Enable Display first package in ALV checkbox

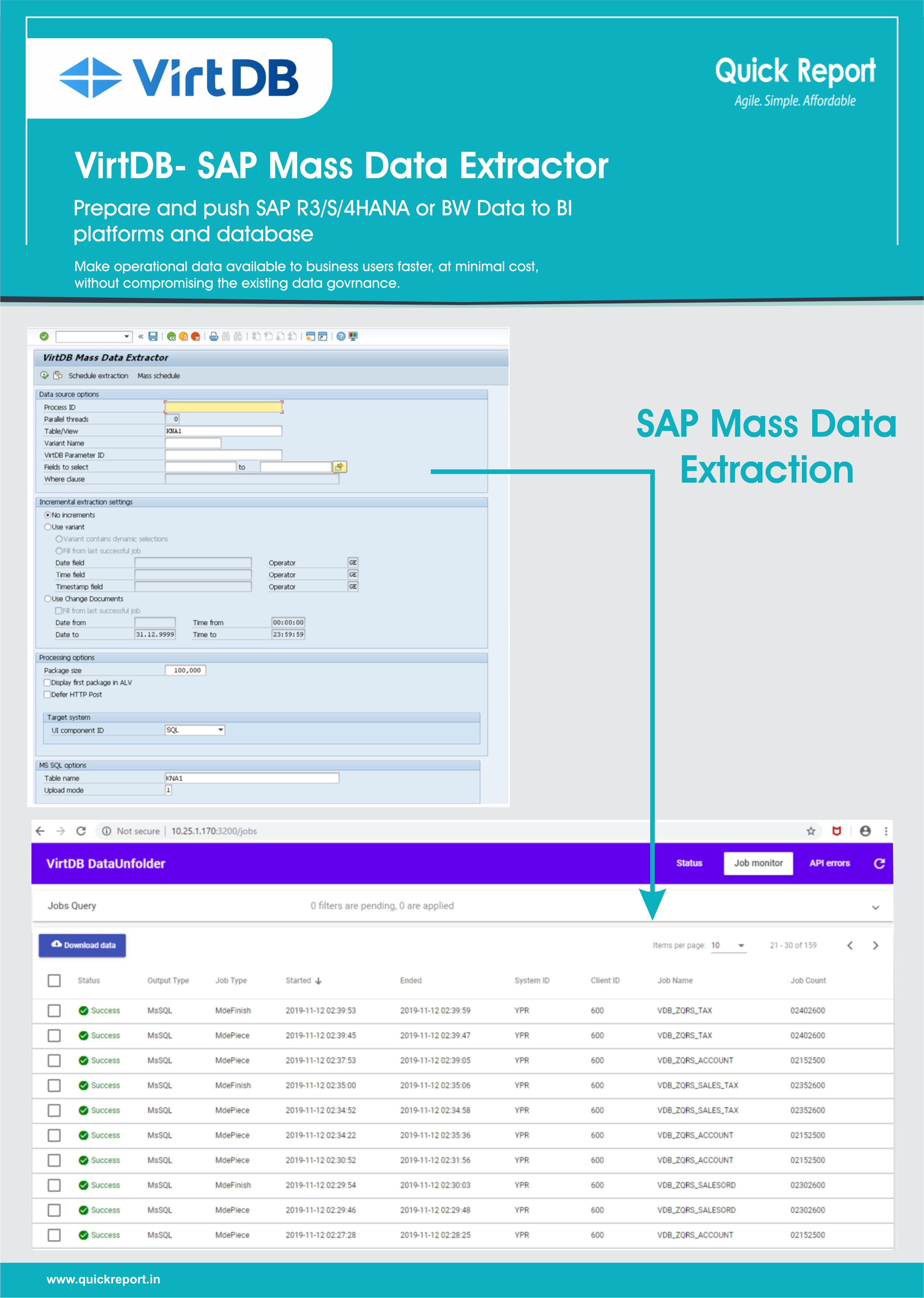coord(47,682)
